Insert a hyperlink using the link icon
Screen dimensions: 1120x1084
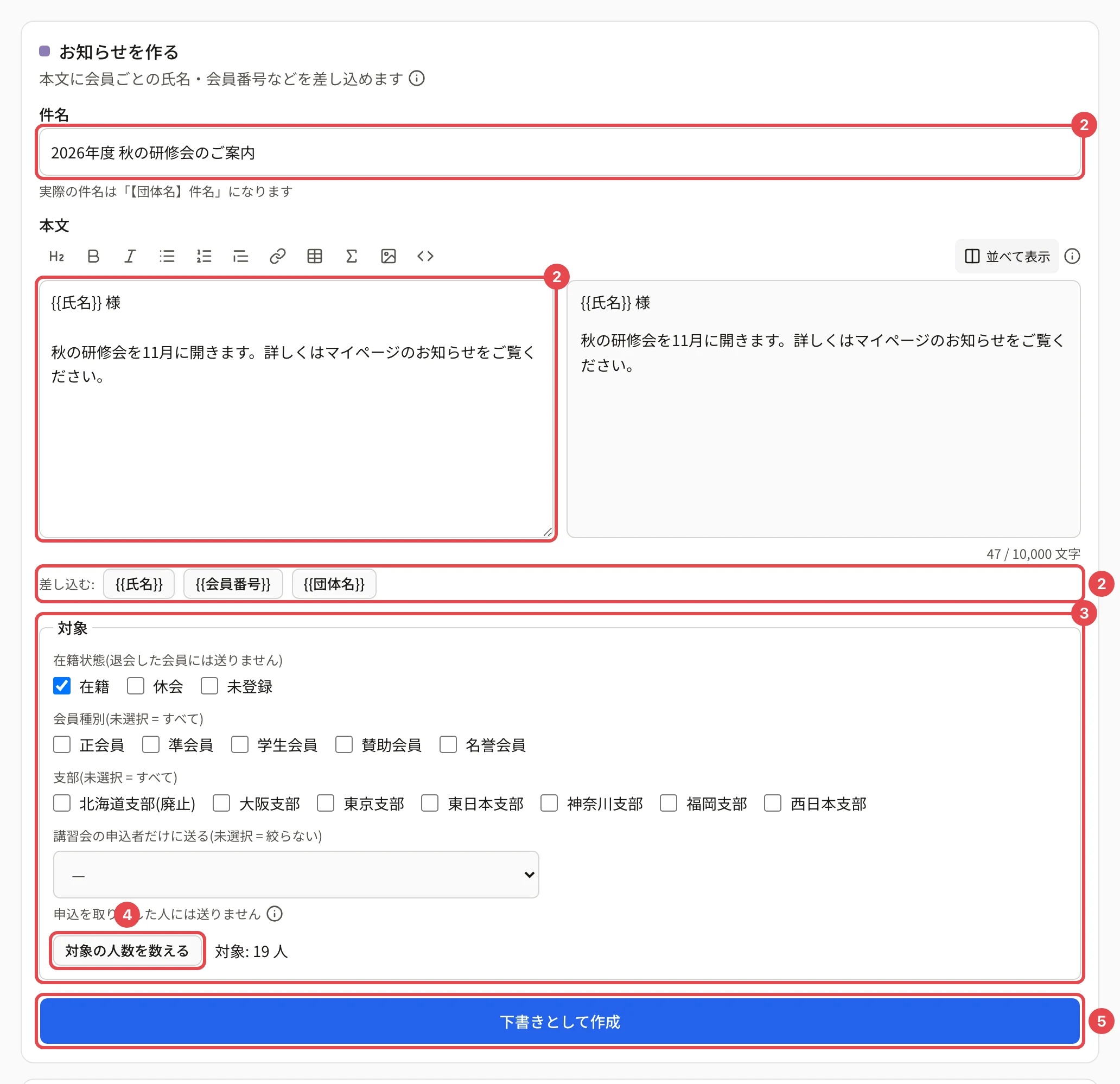click(x=278, y=256)
